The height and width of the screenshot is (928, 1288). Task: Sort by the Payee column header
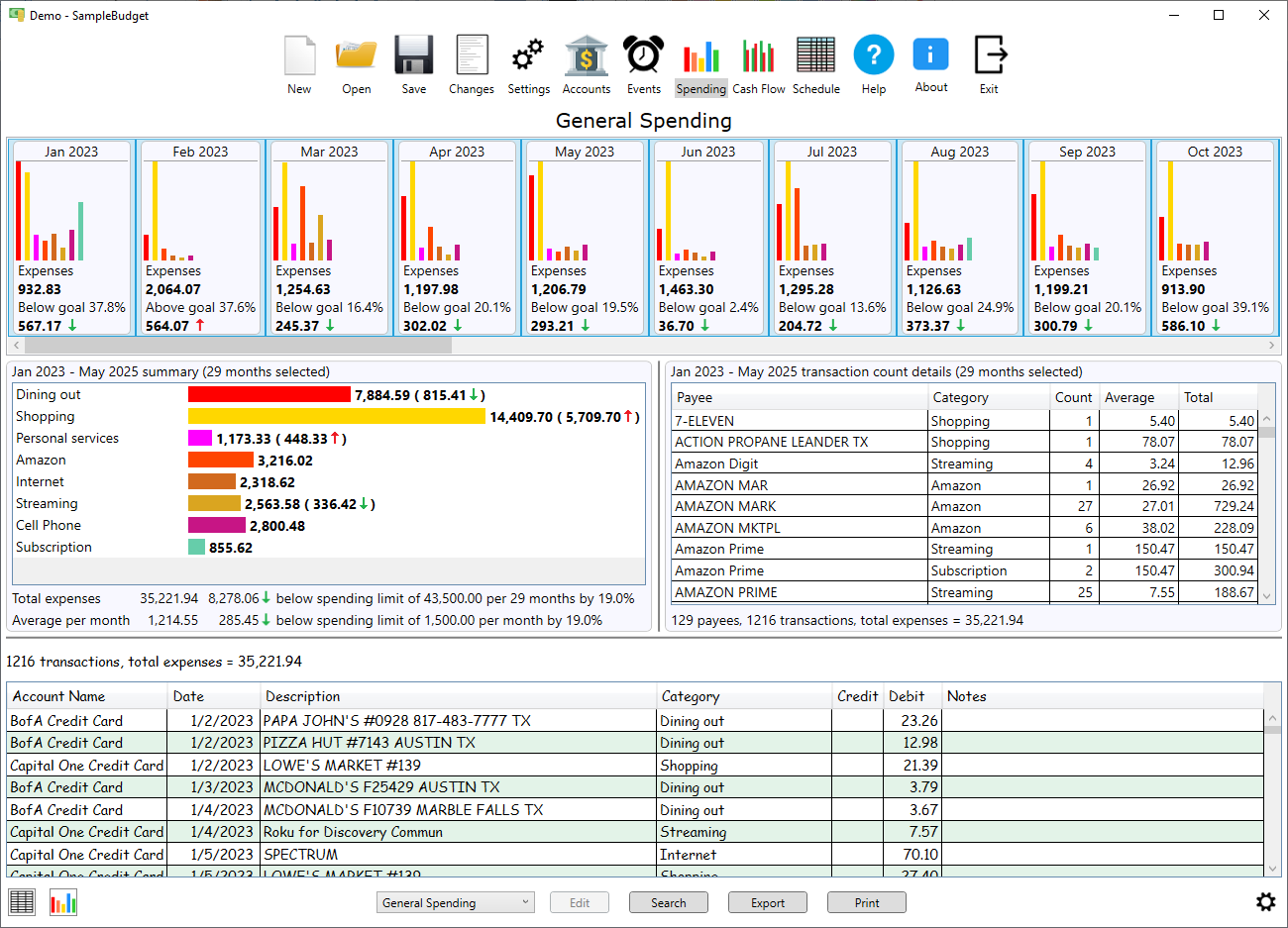tap(799, 397)
